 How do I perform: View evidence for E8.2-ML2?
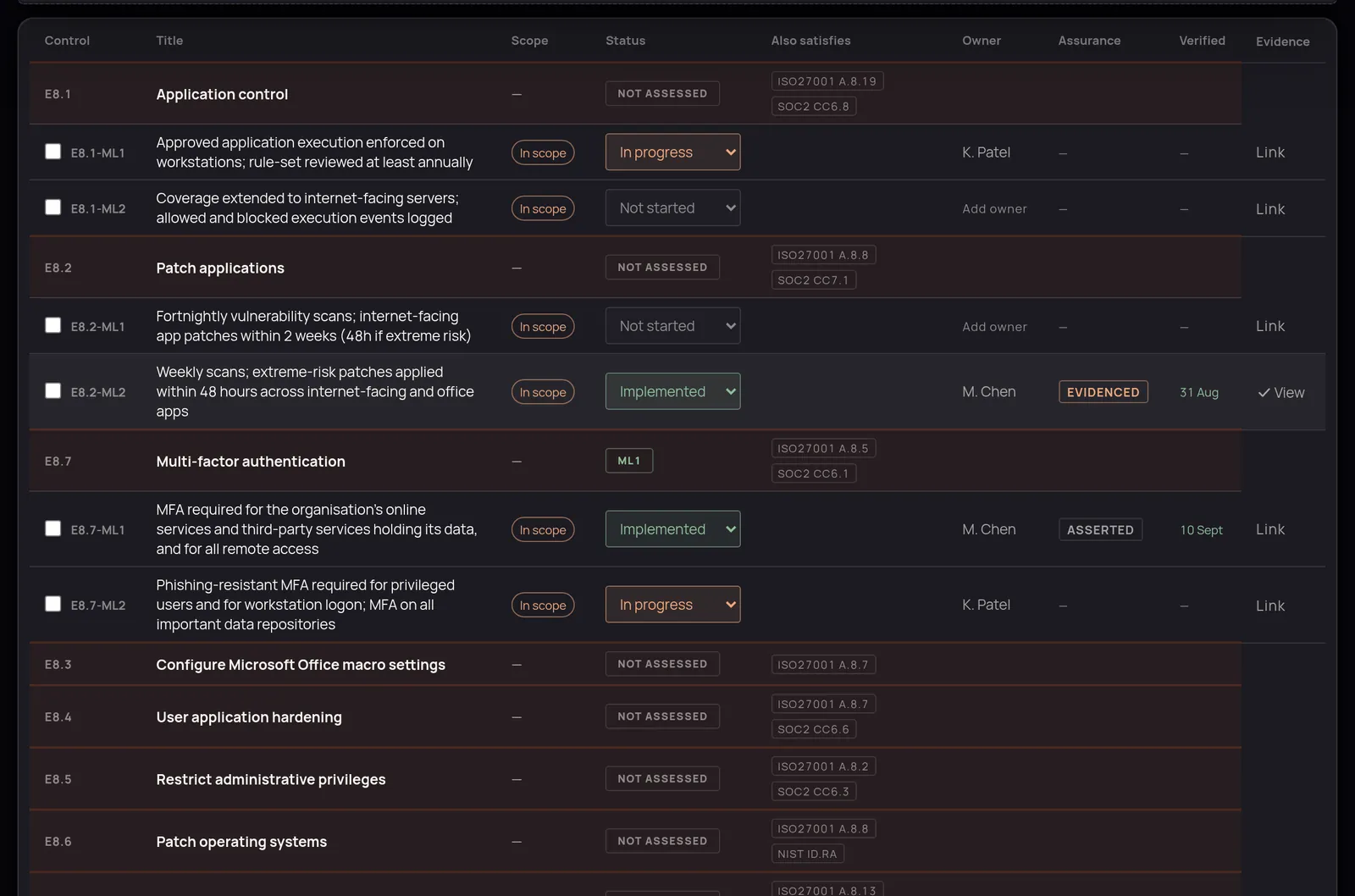tap(1280, 393)
